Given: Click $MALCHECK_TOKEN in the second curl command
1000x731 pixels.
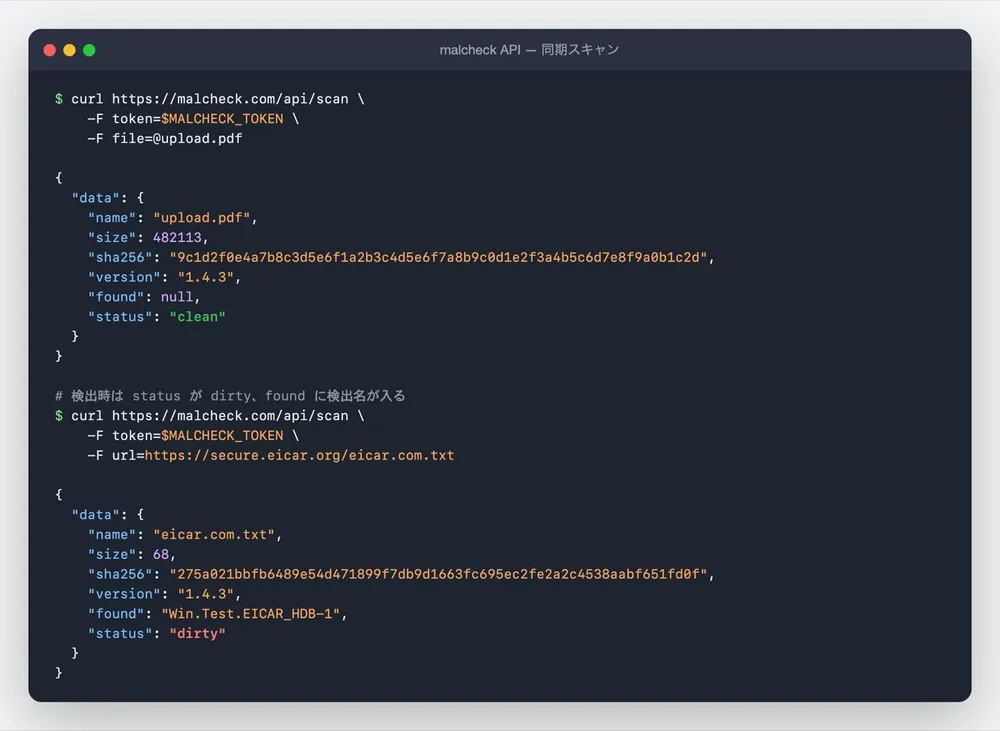Looking at the screenshot, I should coord(222,436).
